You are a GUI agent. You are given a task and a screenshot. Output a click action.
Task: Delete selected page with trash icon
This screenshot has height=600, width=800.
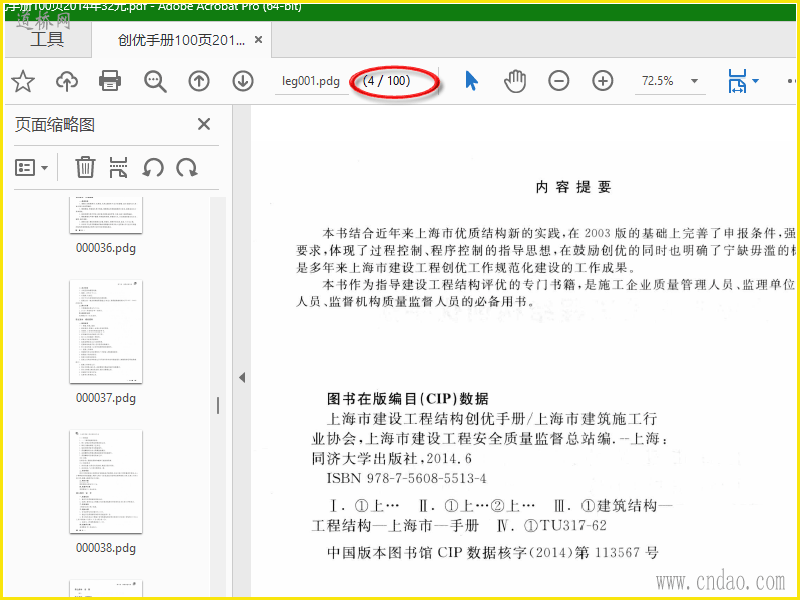[85, 167]
